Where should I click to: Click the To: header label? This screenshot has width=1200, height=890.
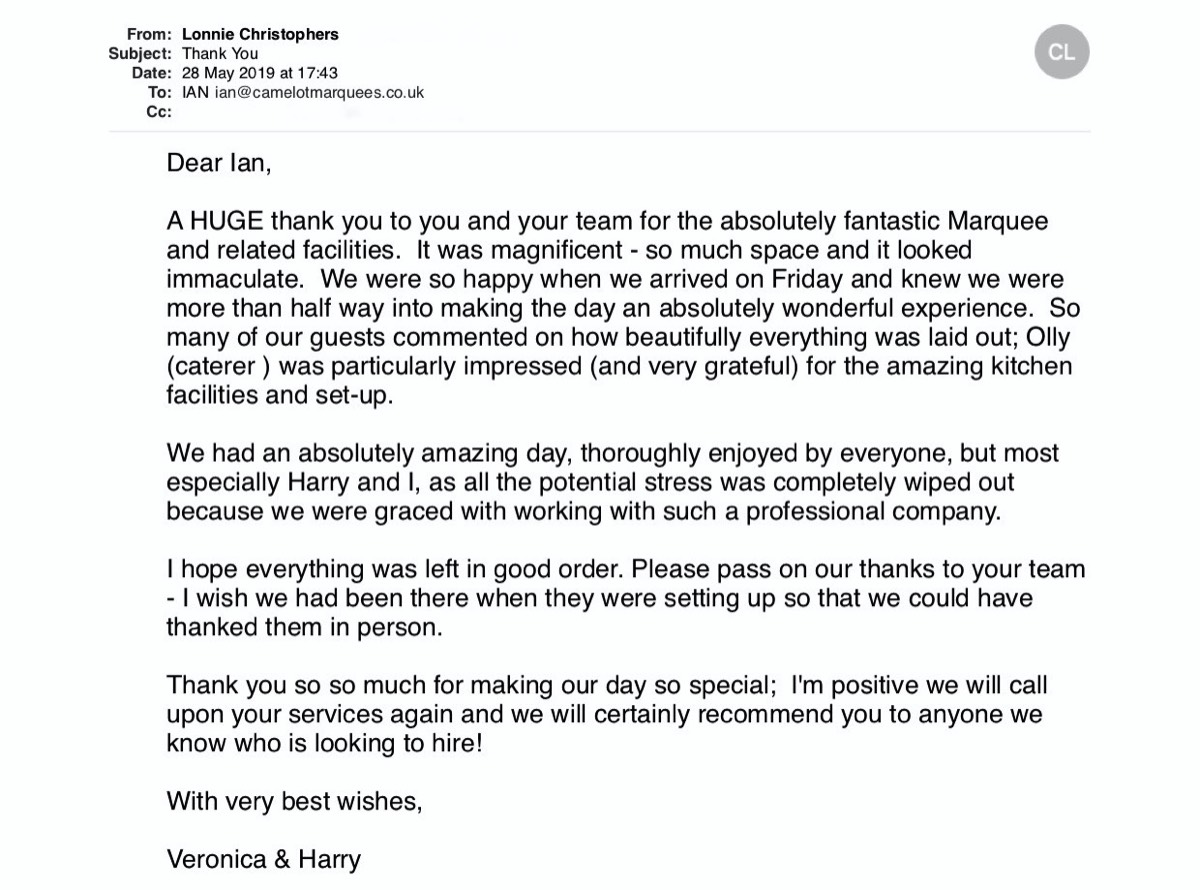pos(159,92)
